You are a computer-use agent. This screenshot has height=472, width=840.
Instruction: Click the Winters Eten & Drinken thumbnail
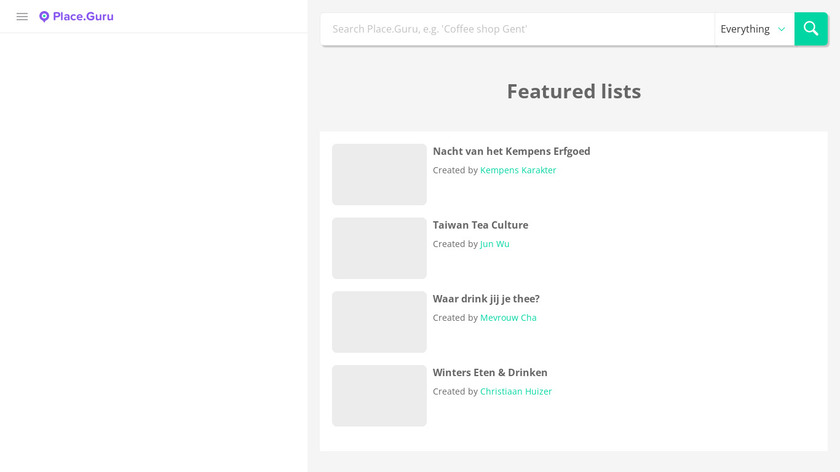[x=379, y=396]
